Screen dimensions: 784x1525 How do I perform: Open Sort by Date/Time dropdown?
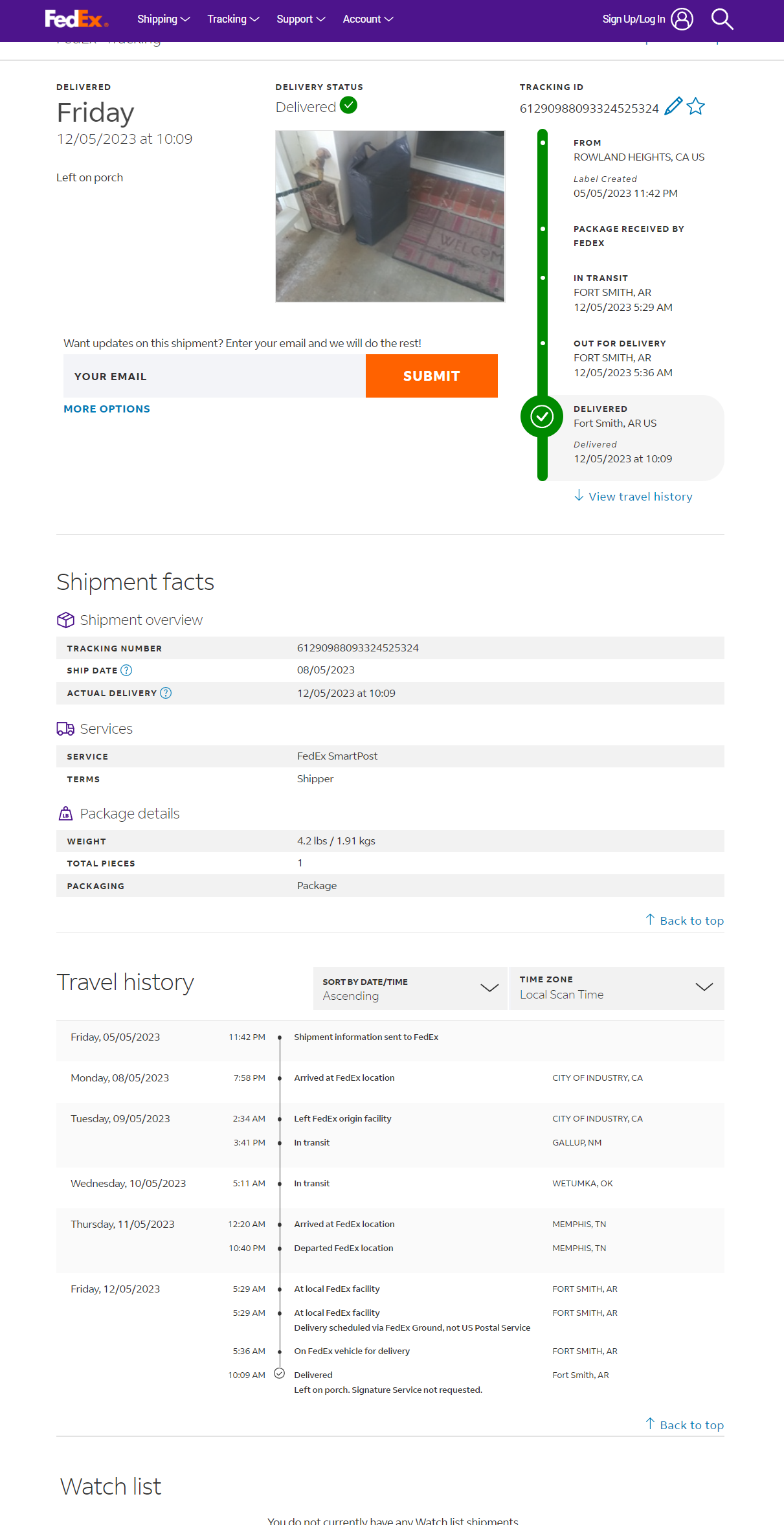410,988
